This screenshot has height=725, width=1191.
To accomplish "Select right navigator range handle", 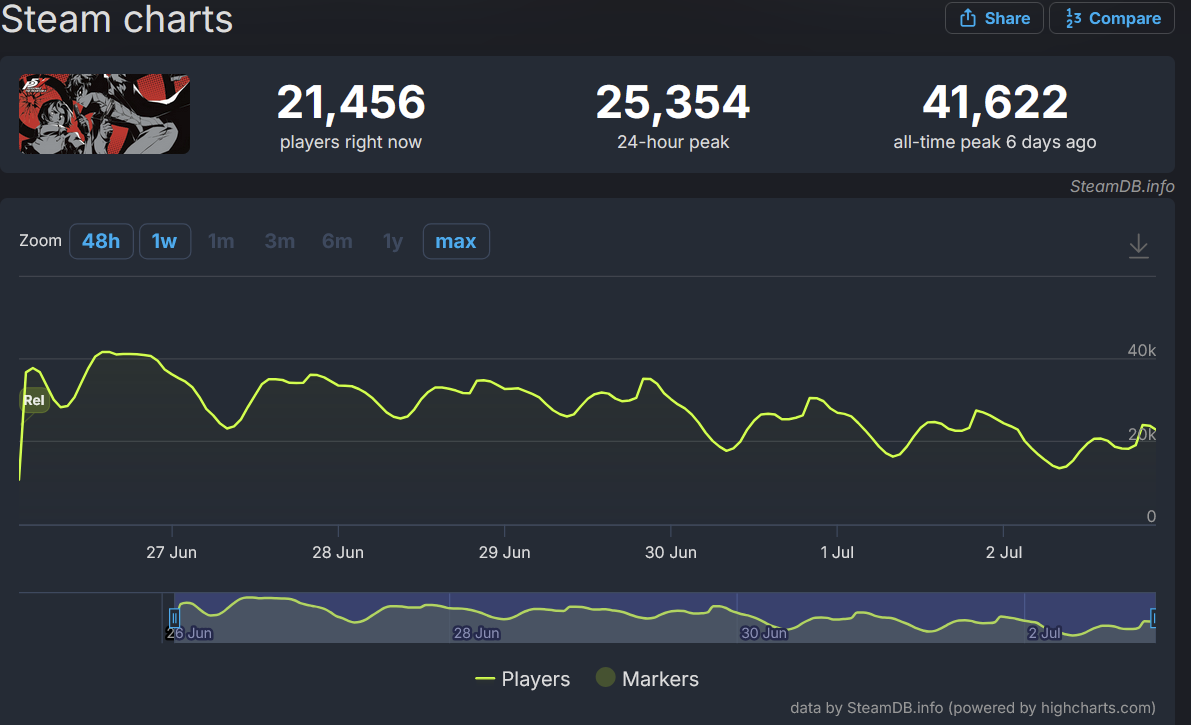I will 1153,618.
